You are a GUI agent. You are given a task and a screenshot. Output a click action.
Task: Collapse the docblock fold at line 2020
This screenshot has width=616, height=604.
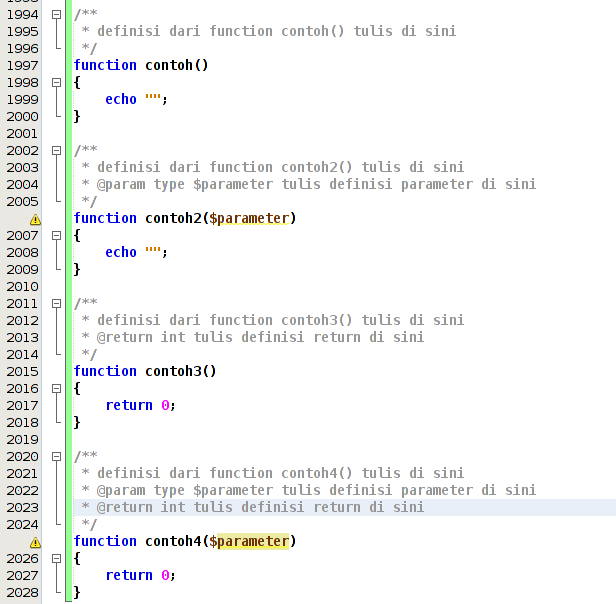tap(56, 456)
